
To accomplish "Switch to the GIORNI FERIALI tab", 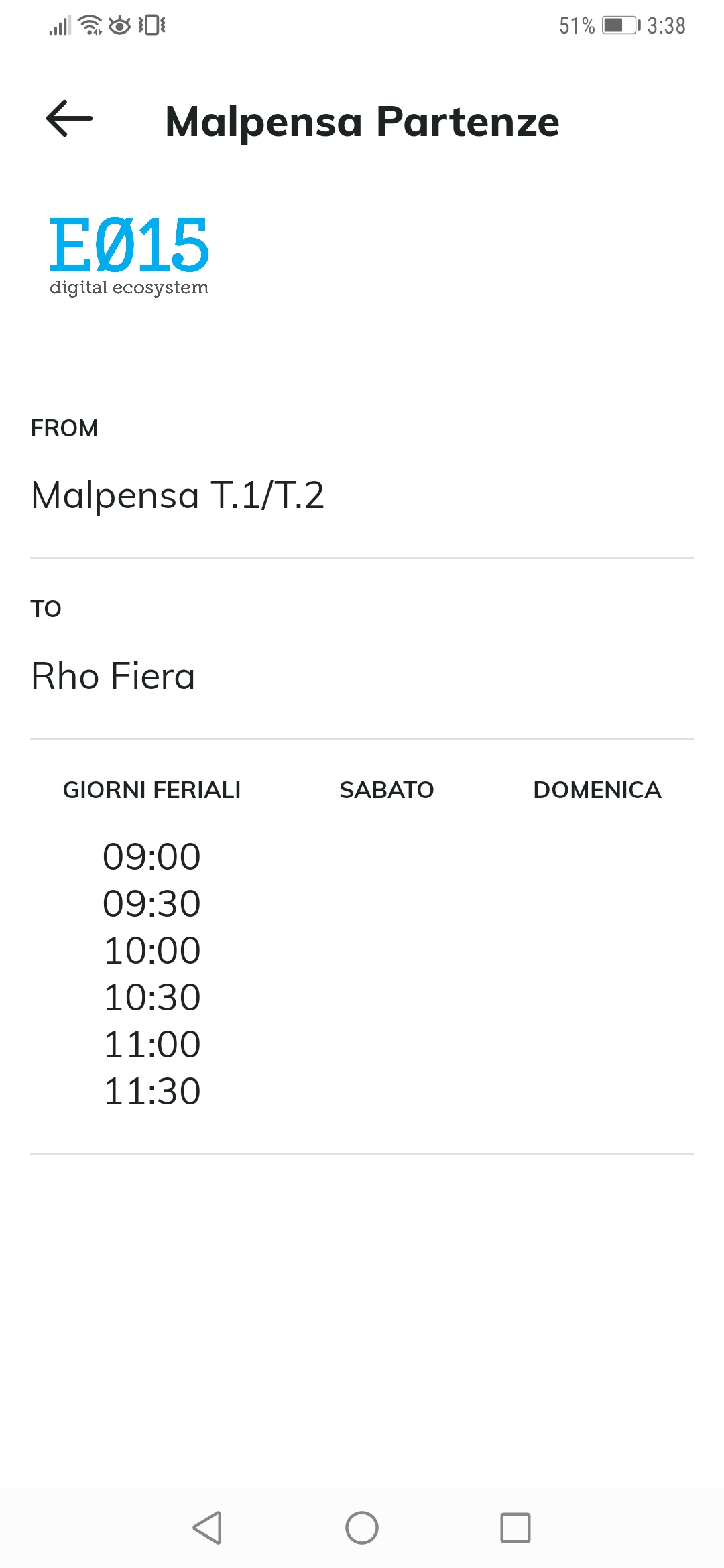I will pyautogui.click(x=152, y=790).
